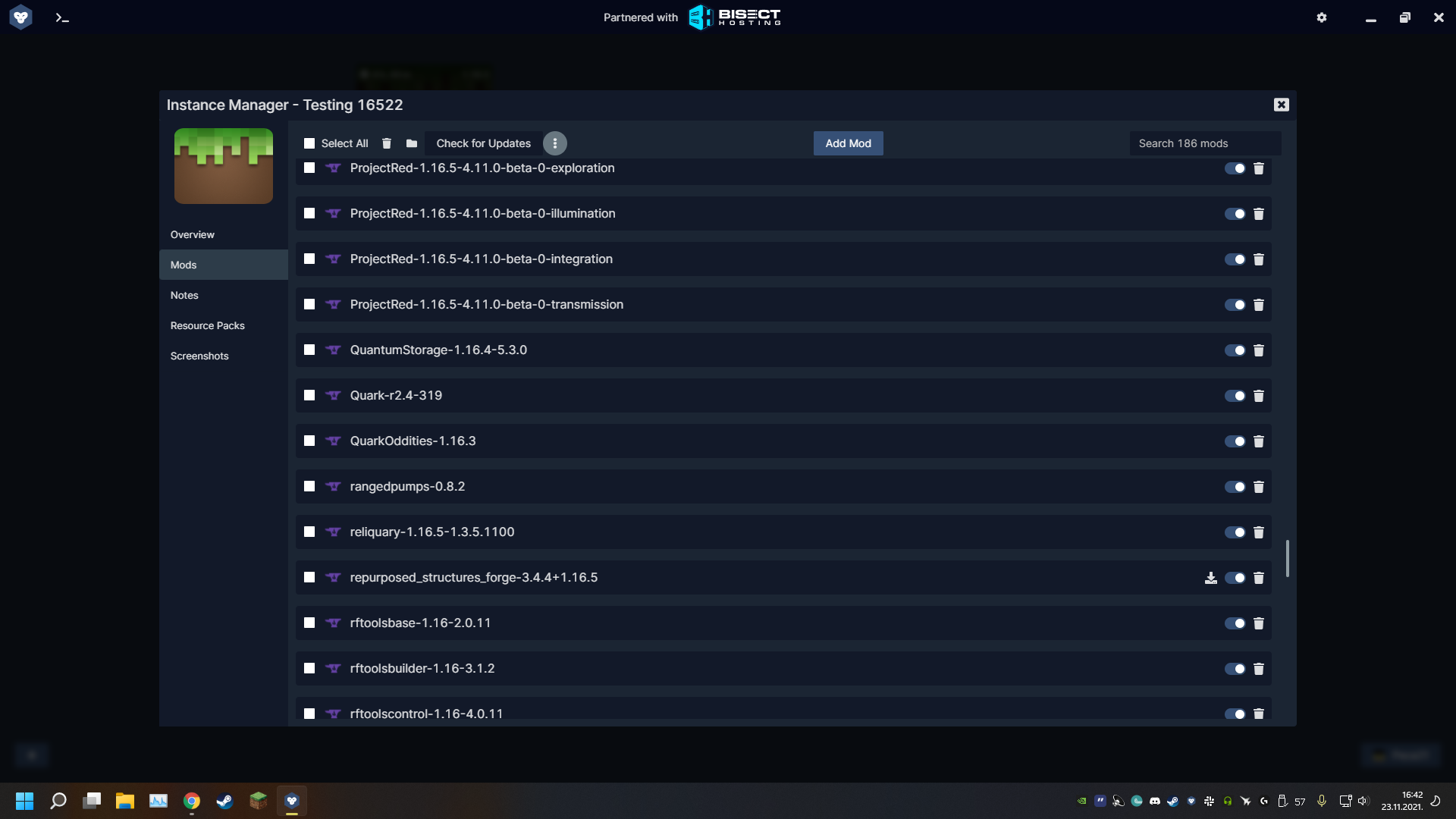Open the CurseForge app icon on the taskbar

tap(292, 800)
